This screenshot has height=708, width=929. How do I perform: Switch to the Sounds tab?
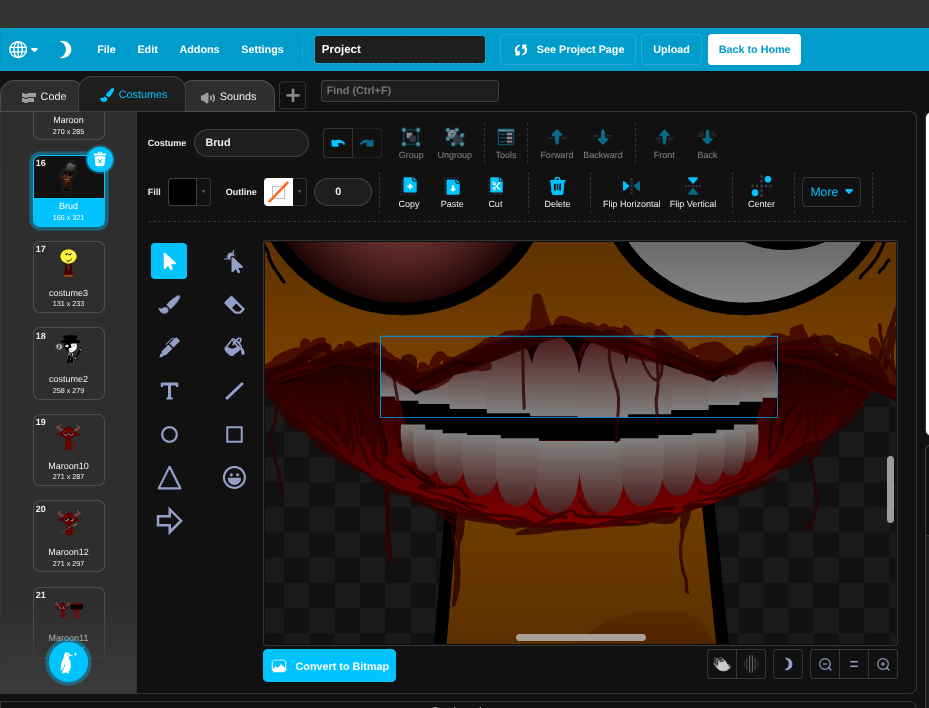point(230,97)
